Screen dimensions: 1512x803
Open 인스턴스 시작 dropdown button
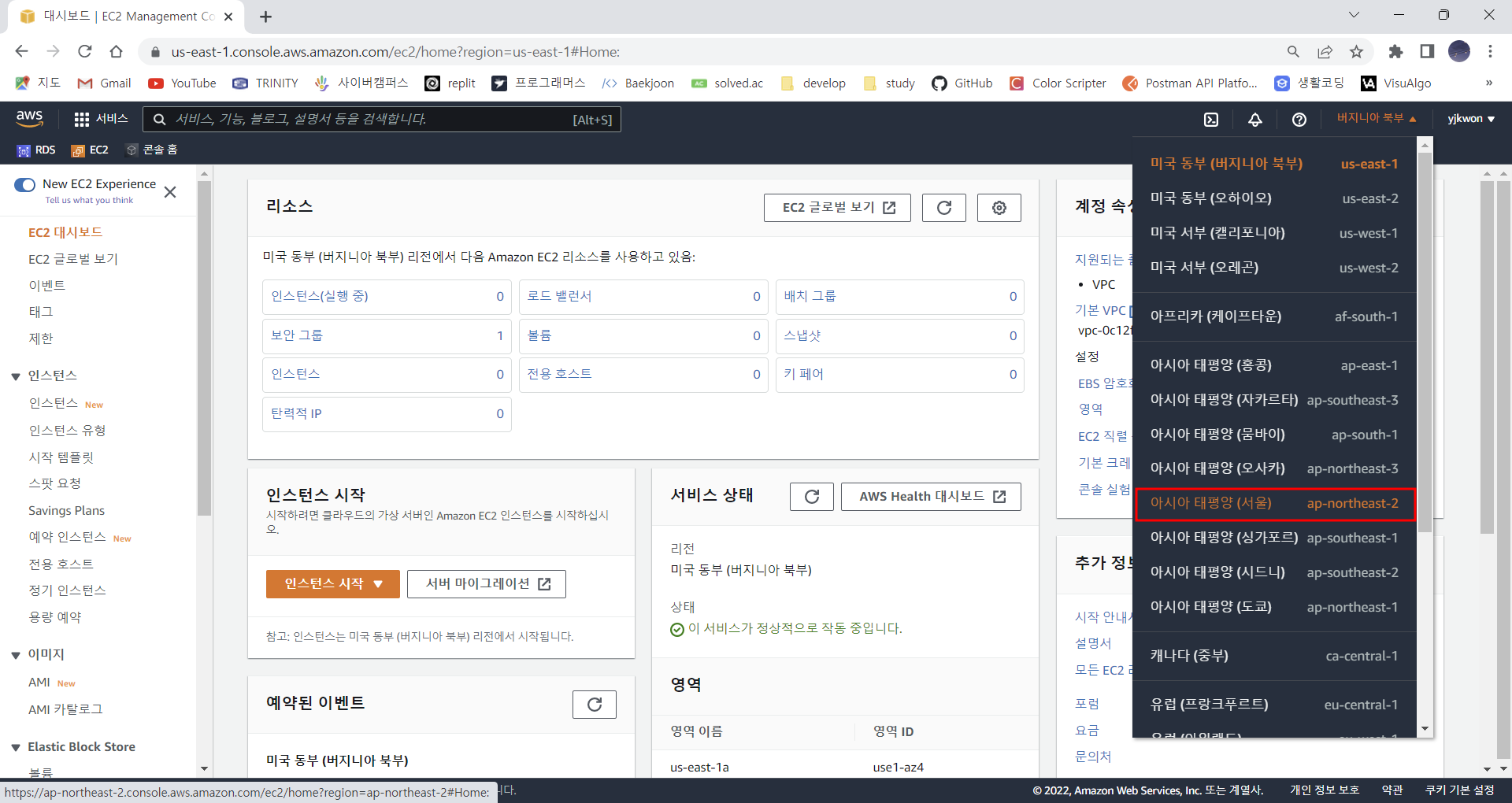coord(333,584)
